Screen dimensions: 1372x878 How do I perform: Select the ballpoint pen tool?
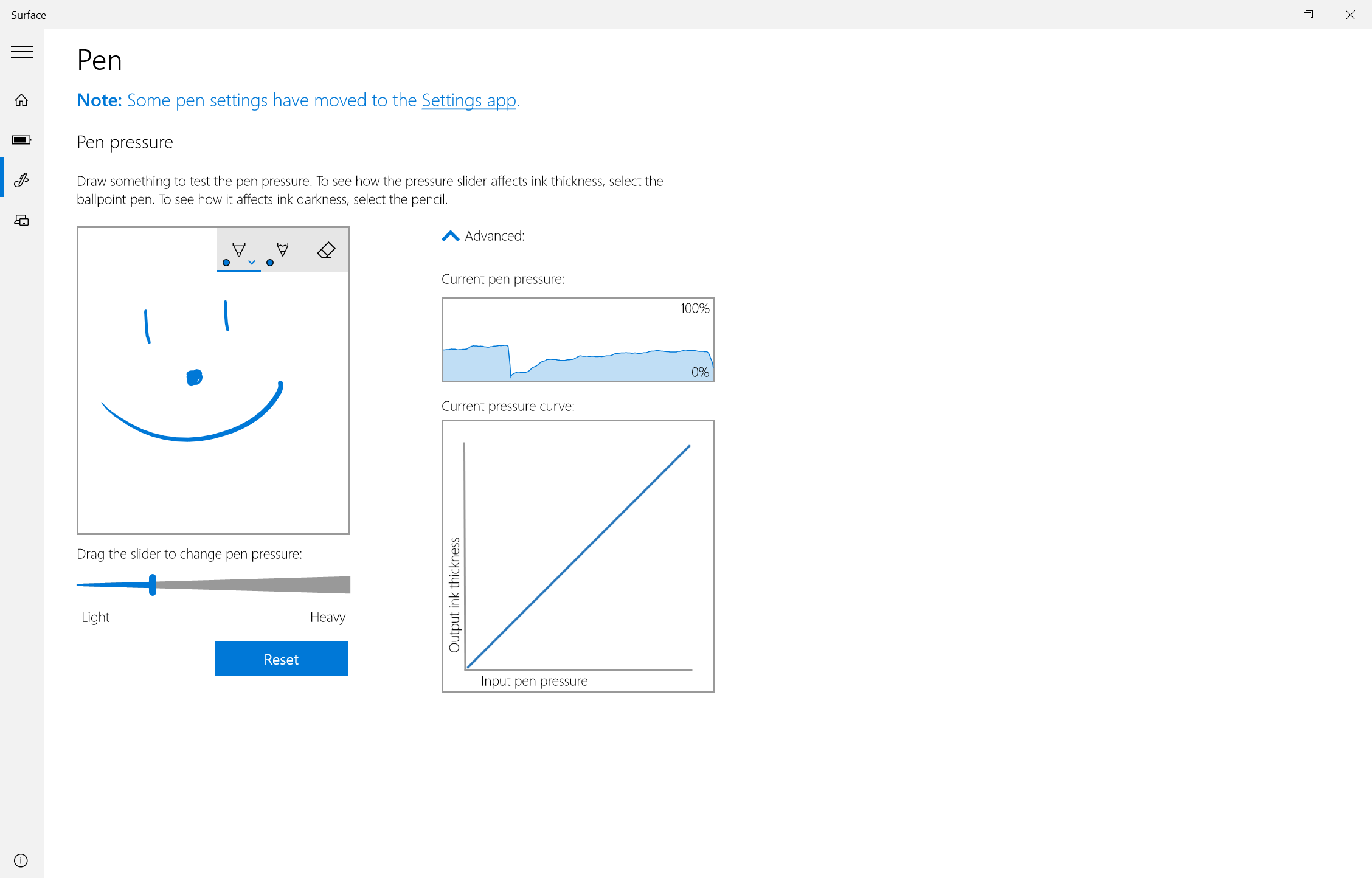click(x=238, y=250)
